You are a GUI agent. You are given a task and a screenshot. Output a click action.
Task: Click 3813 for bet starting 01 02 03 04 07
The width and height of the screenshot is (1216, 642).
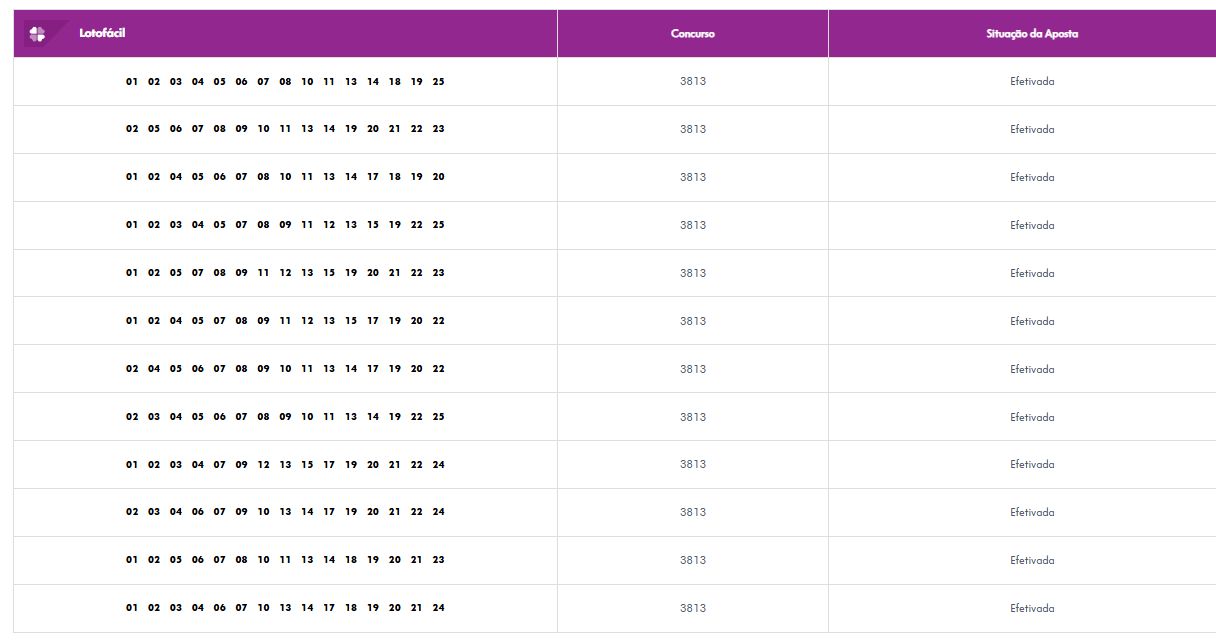693,464
